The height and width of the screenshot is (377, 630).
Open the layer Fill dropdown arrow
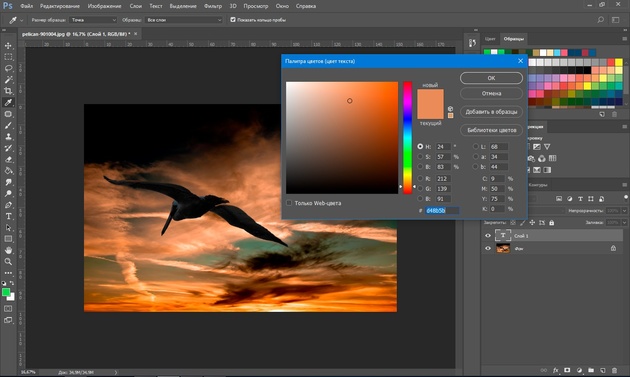click(x=624, y=222)
